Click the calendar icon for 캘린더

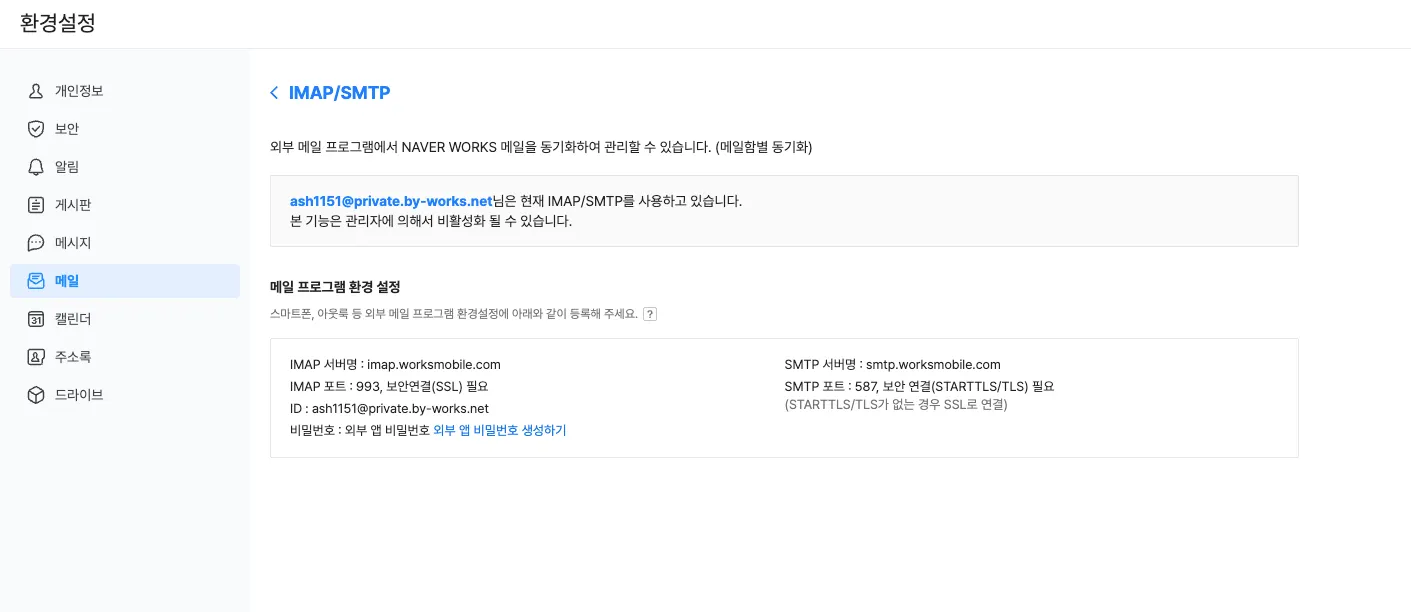click(x=36, y=319)
